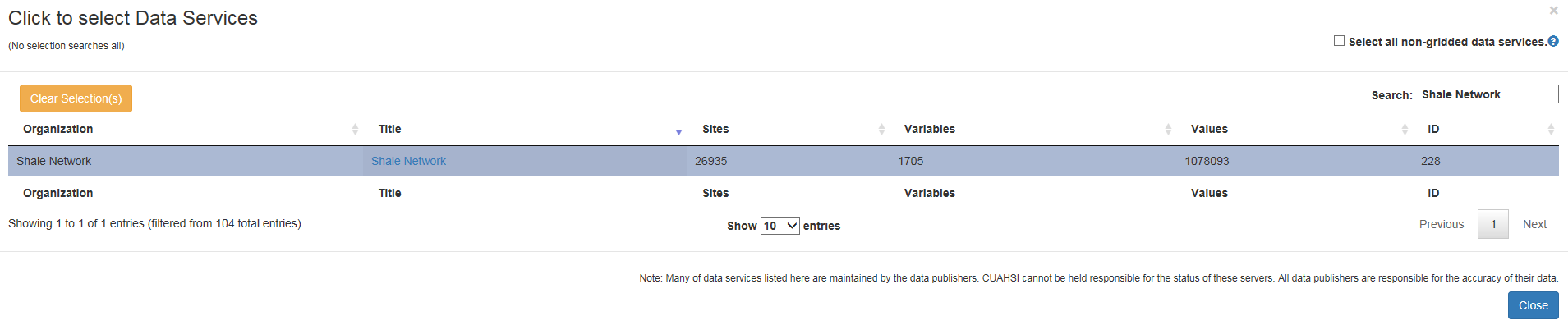This screenshot has height=325, width=1568.
Task: Sort by Values using its sort arrows
Action: pos(1405,129)
